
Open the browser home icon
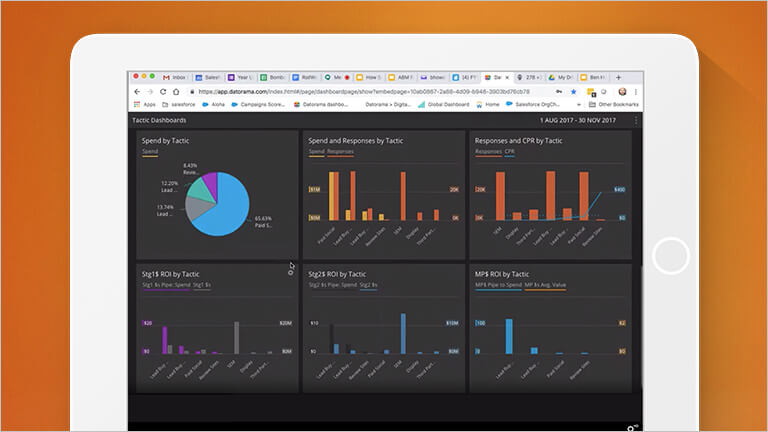[176, 92]
